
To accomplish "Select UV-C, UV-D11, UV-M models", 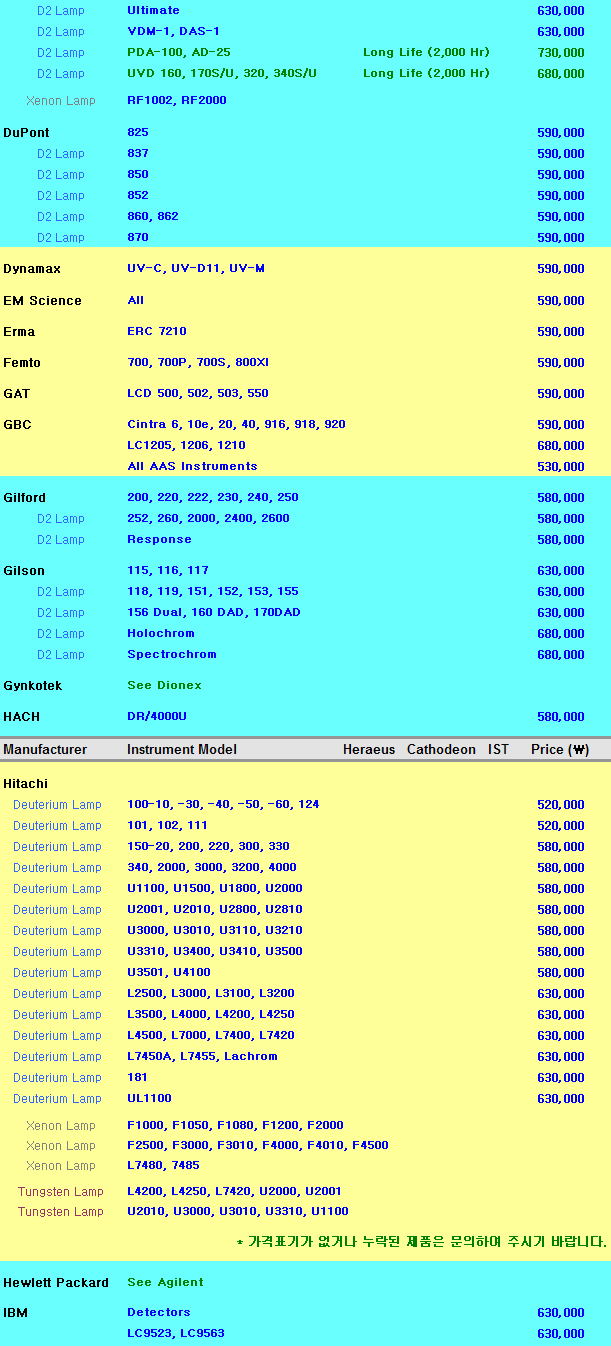I will coord(196,268).
